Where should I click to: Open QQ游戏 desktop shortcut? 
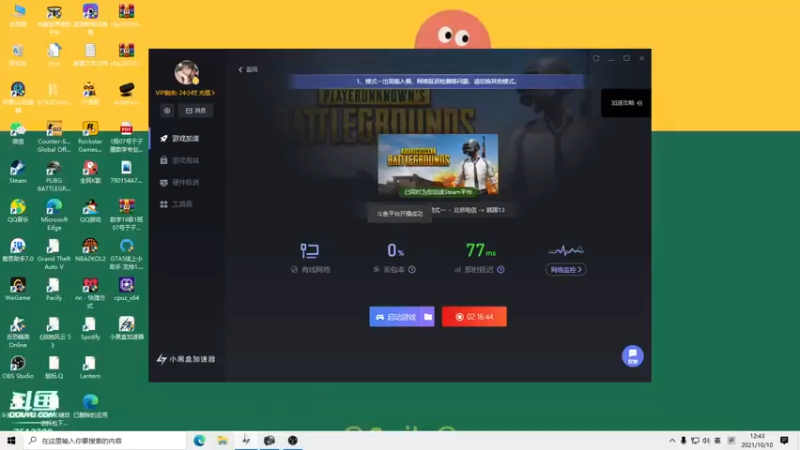click(x=90, y=211)
